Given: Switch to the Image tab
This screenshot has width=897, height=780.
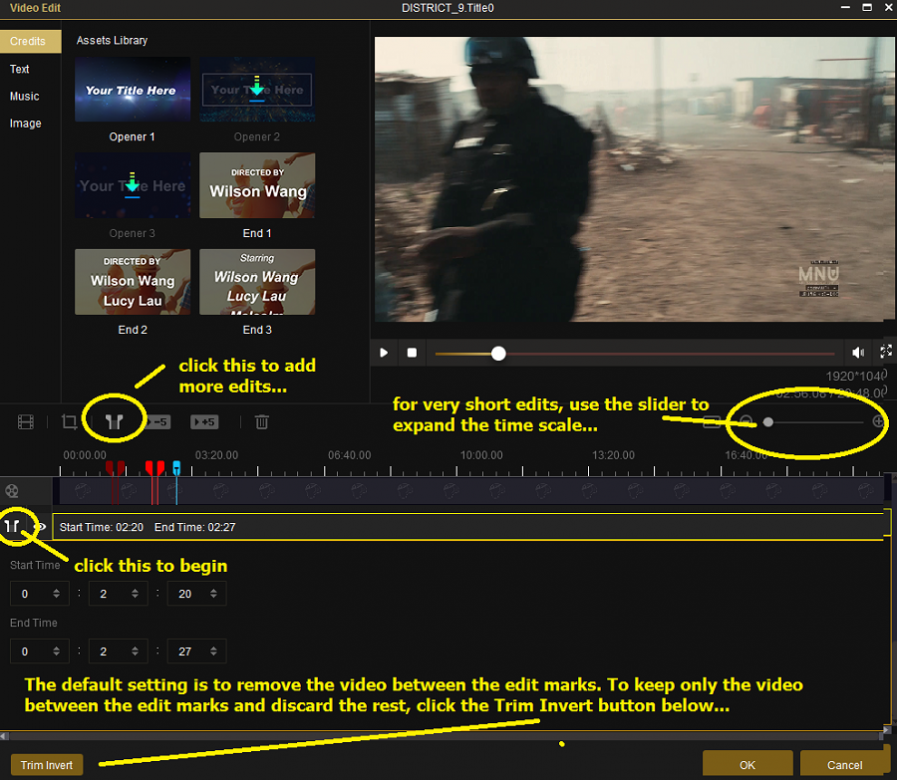Looking at the screenshot, I should click(x=25, y=123).
